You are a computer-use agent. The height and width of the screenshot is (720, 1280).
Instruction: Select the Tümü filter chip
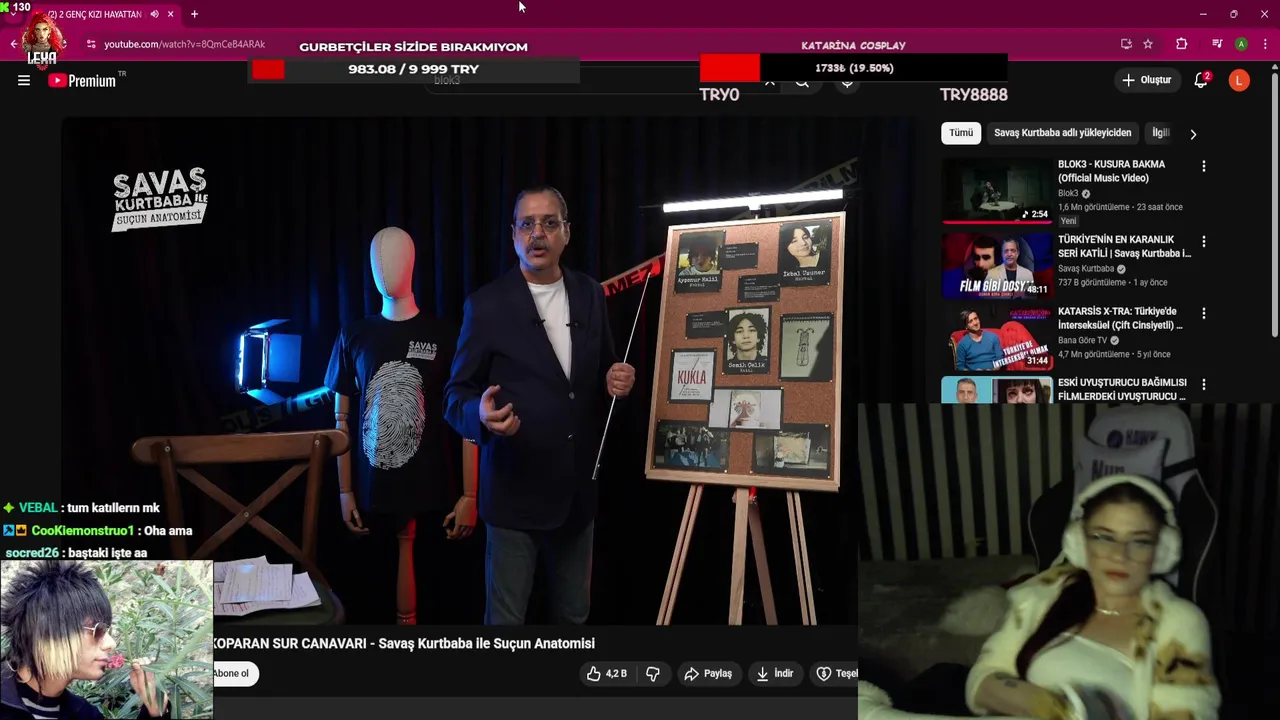(961, 133)
